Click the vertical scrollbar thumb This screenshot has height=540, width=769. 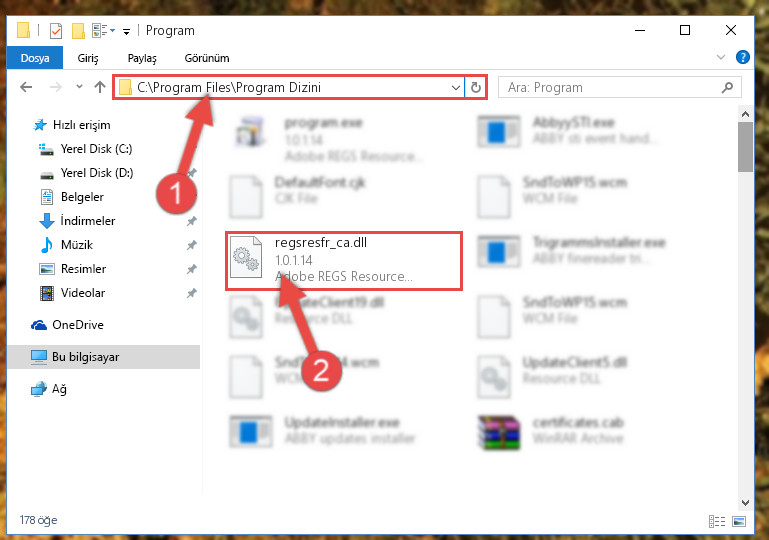click(745, 147)
